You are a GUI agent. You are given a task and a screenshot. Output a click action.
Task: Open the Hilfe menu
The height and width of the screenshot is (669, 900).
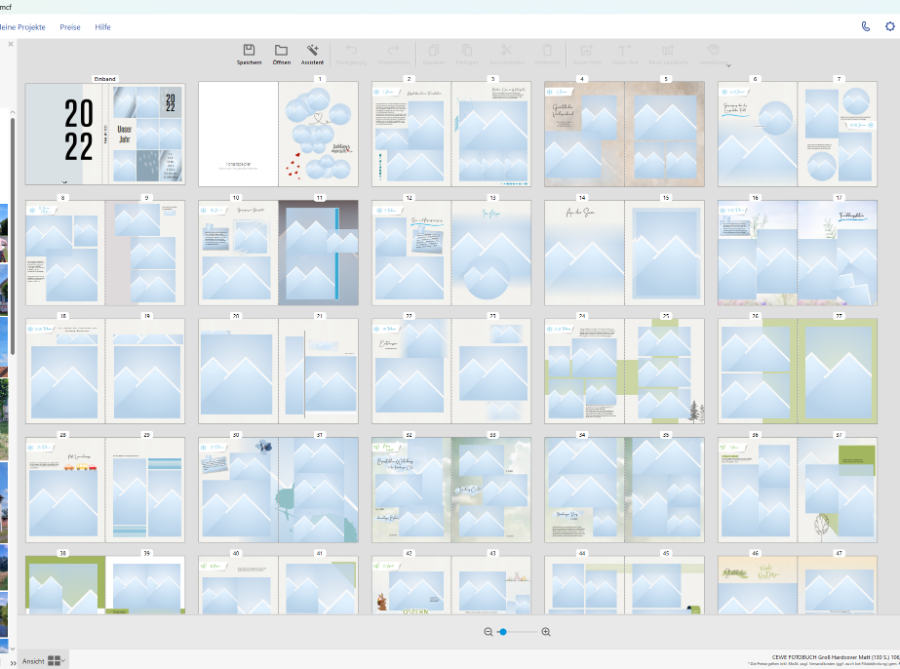(103, 27)
